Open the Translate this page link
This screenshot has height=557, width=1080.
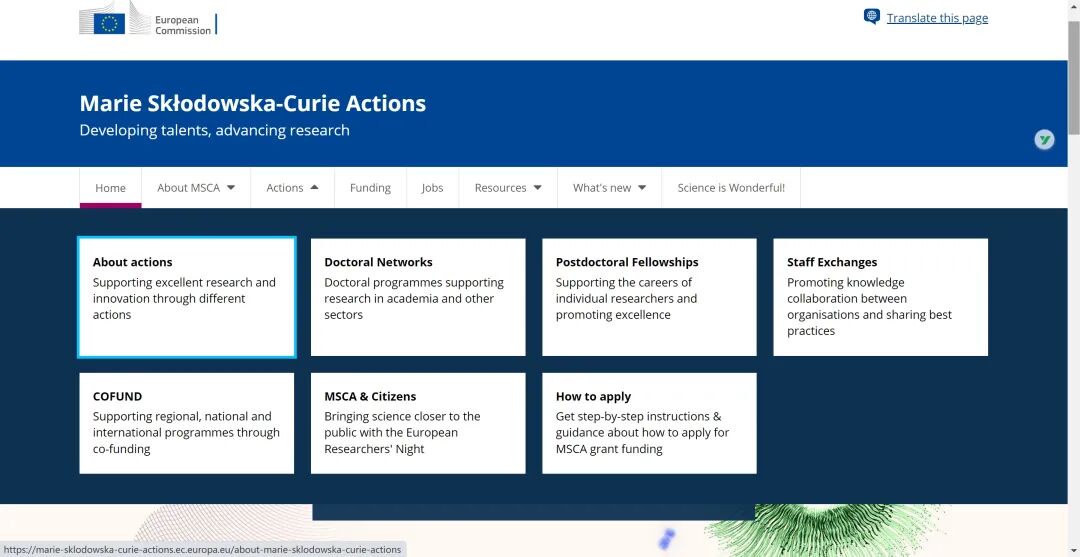[937, 18]
